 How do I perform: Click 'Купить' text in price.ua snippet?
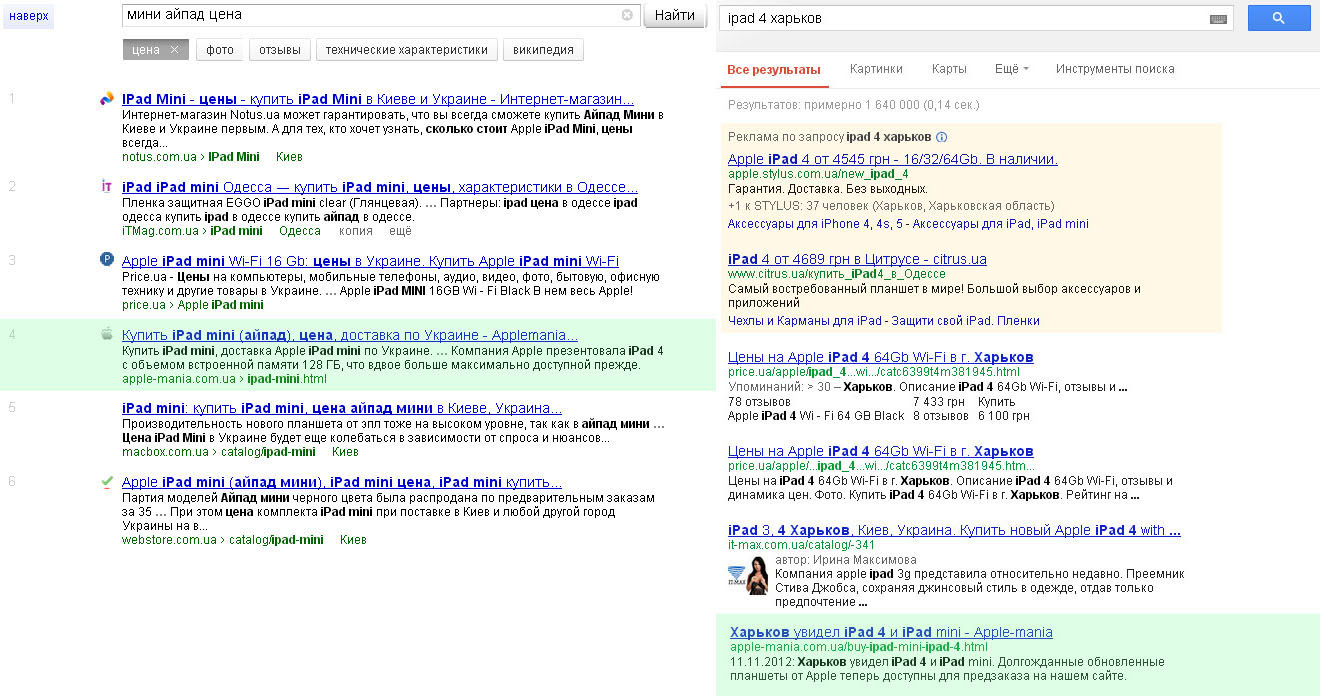[995, 401]
